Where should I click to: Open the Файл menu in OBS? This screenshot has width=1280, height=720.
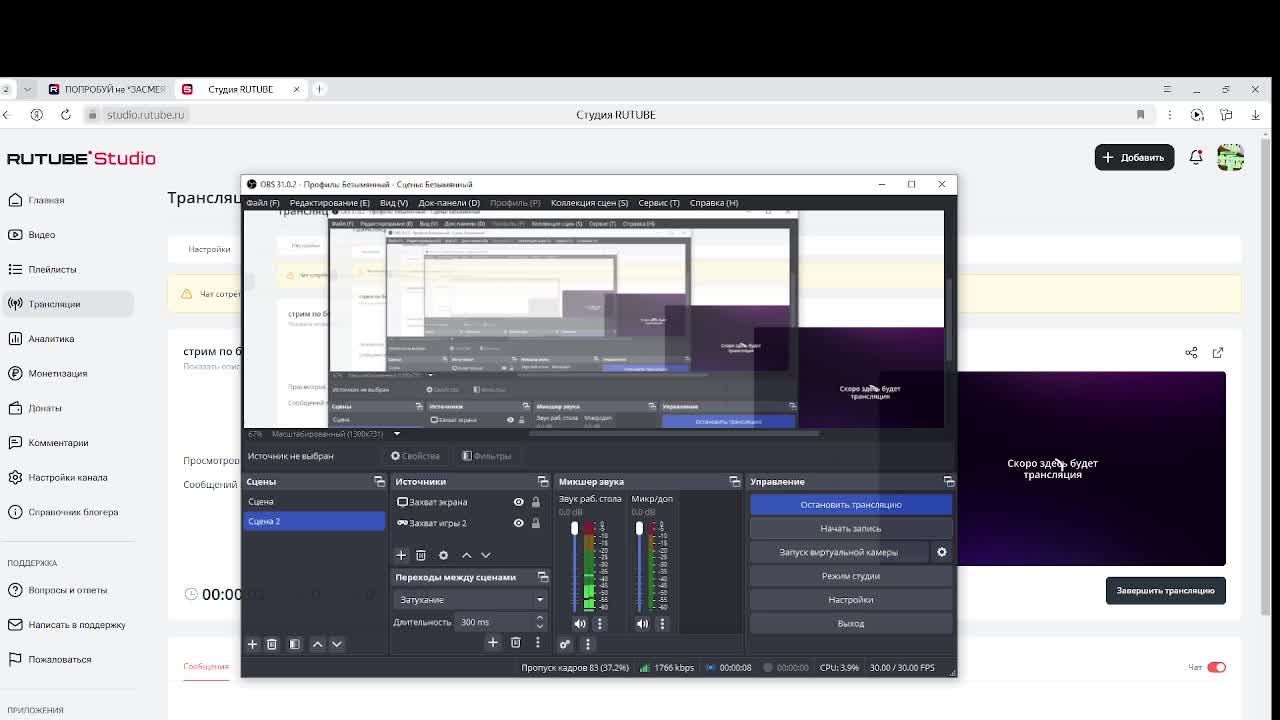point(263,203)
